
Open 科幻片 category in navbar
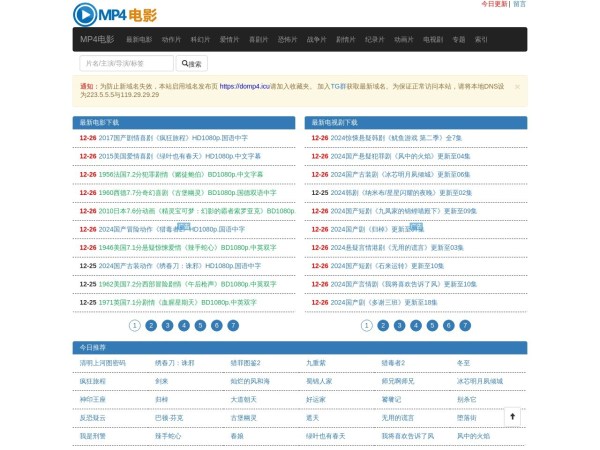pyautogui.click(x=200, y=40)
